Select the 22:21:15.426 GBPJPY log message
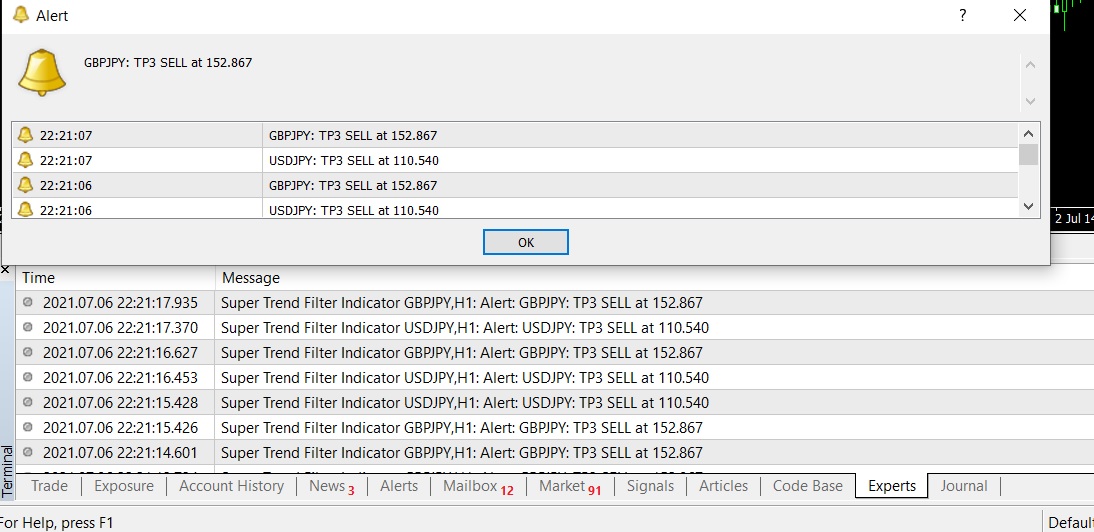 461,427
